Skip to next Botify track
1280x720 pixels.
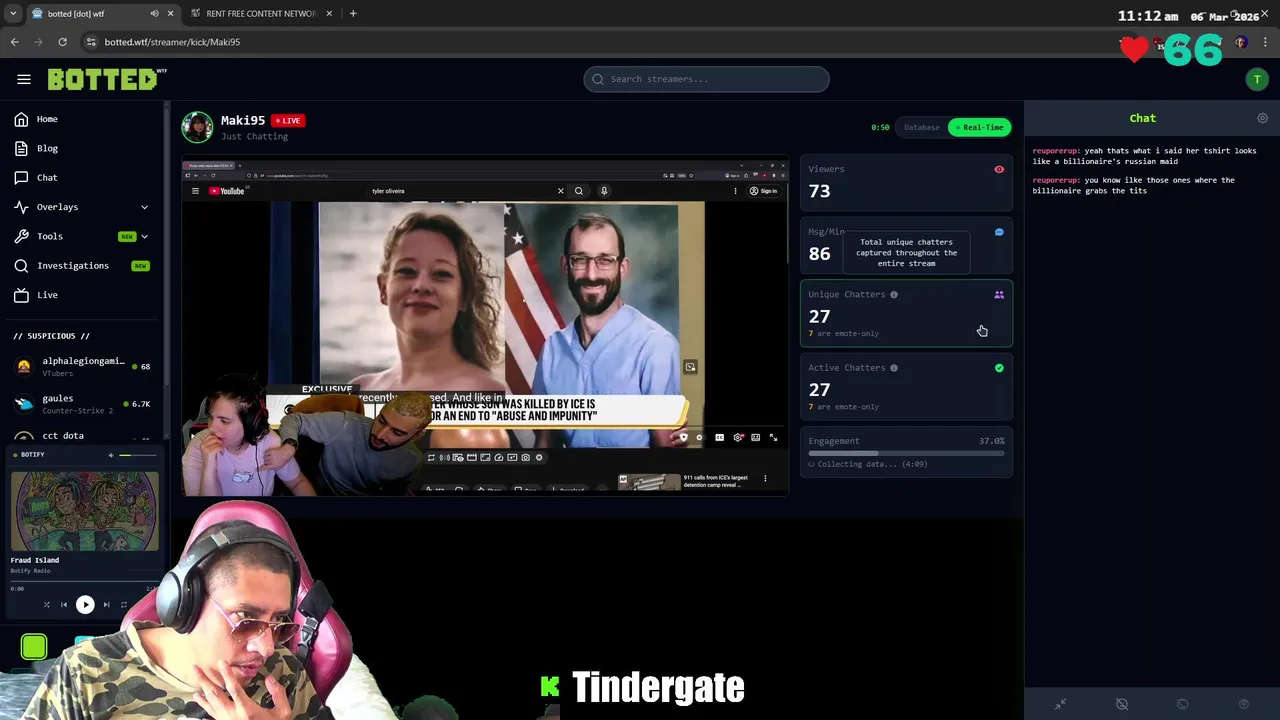point(106,604)
